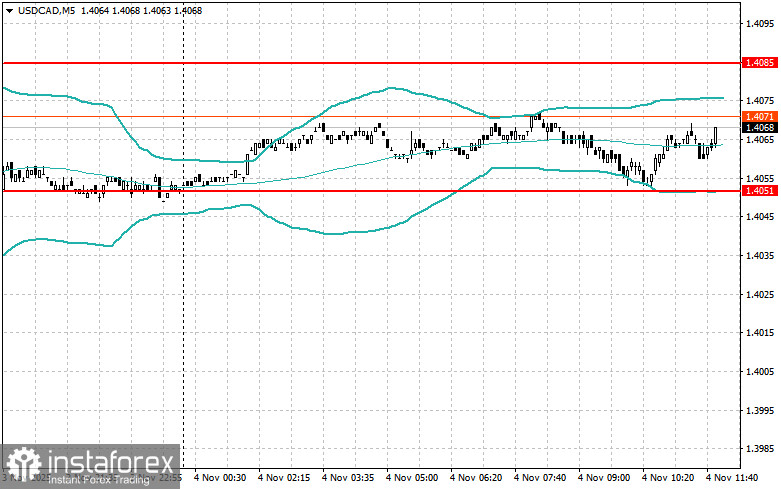Select the 1.4015 price axis value
This screenshot has width=781, height=489.
click(760, 333)
